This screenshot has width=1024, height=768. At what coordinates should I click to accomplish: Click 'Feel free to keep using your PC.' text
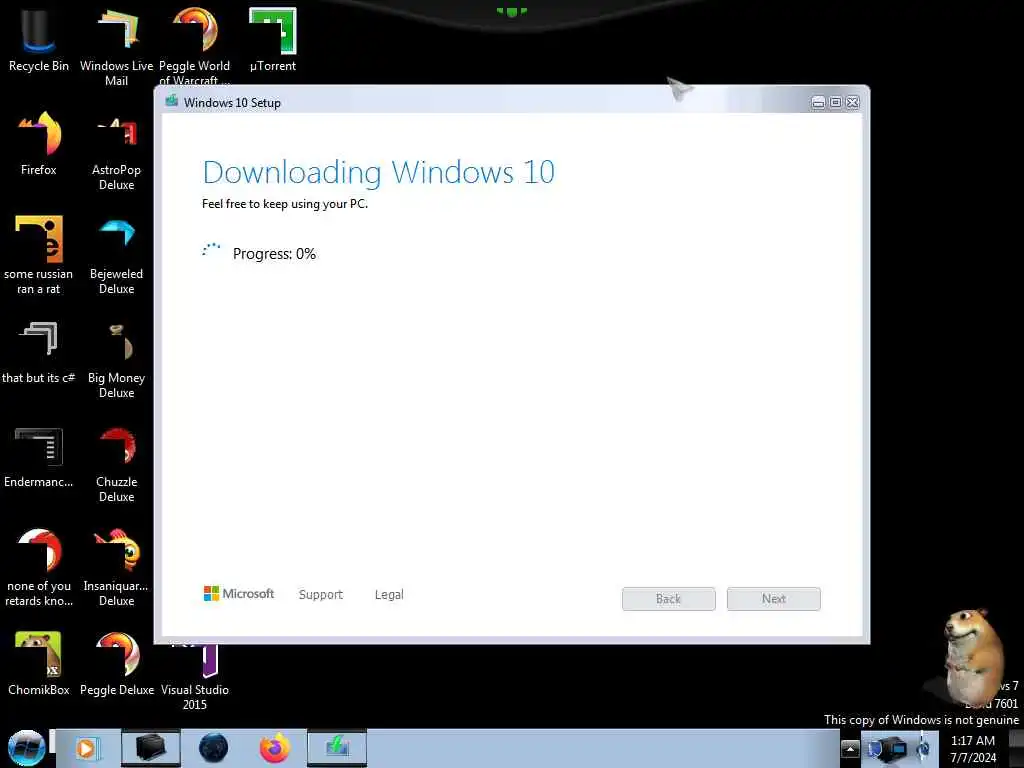285,204
